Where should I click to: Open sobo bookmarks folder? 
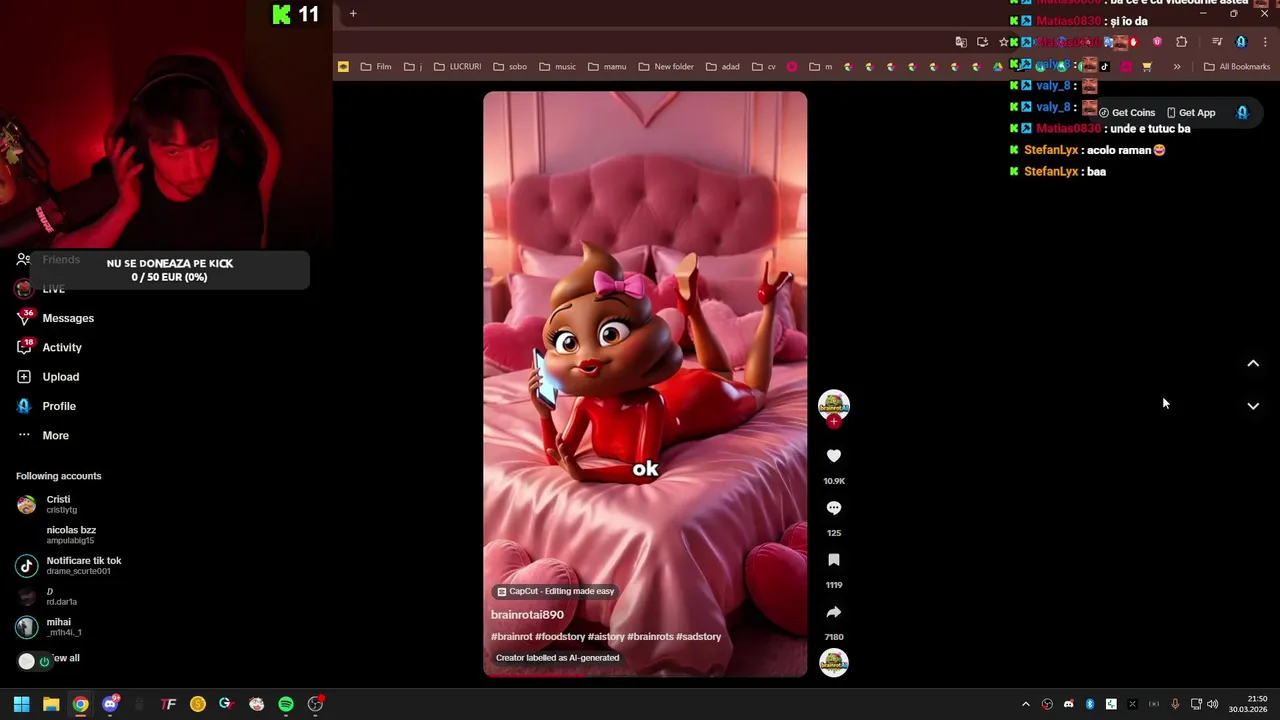pos(510,67)
